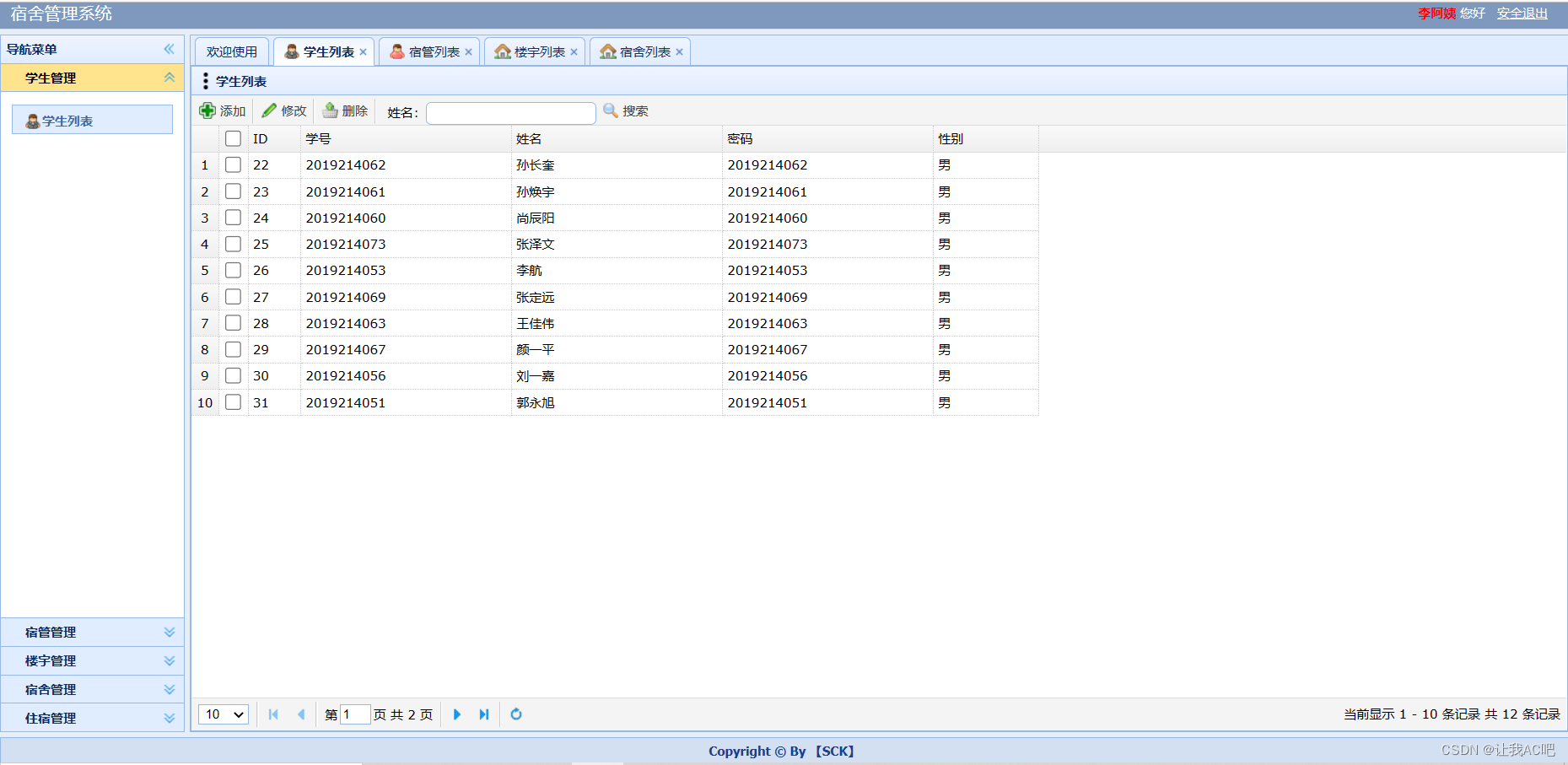
Task: Click the 删除 button label
Action: point(355,111)
